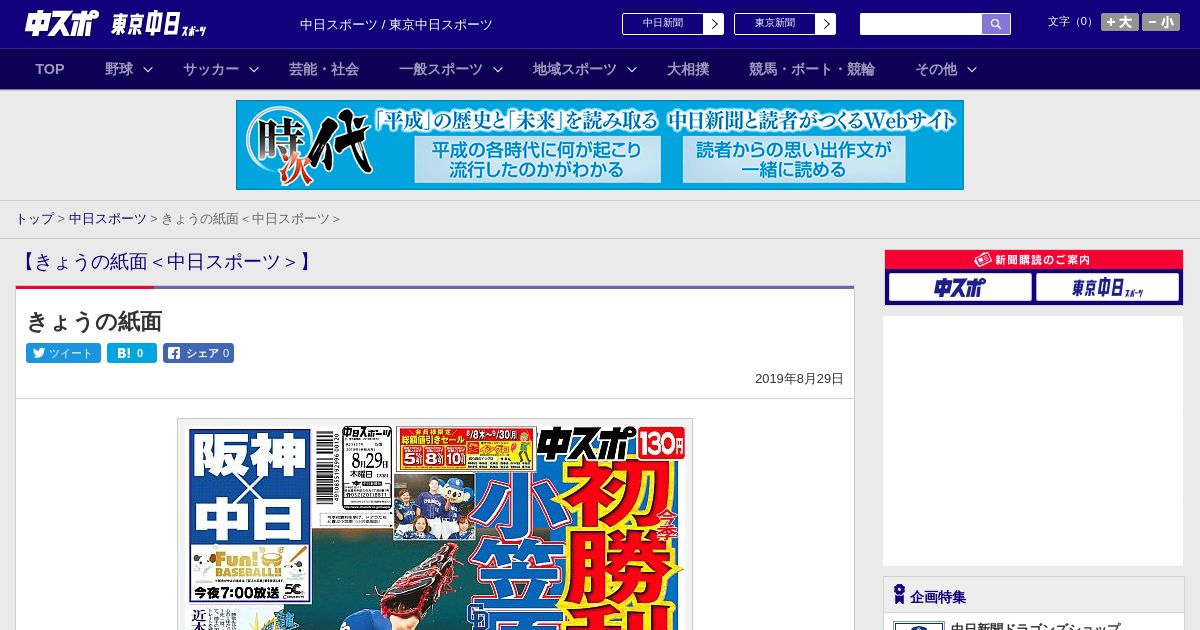Click 中スポ subscription guide button
This screenshot has height=630, width=1200.
[x=960, y=288]
